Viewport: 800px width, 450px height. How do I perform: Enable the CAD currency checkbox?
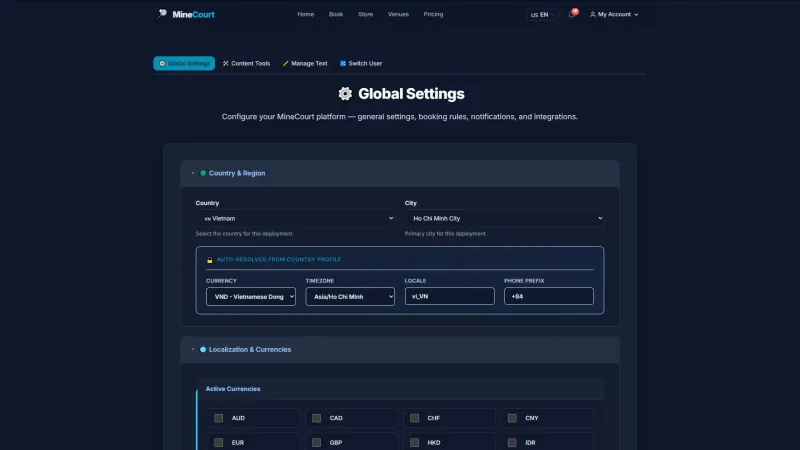316,418
